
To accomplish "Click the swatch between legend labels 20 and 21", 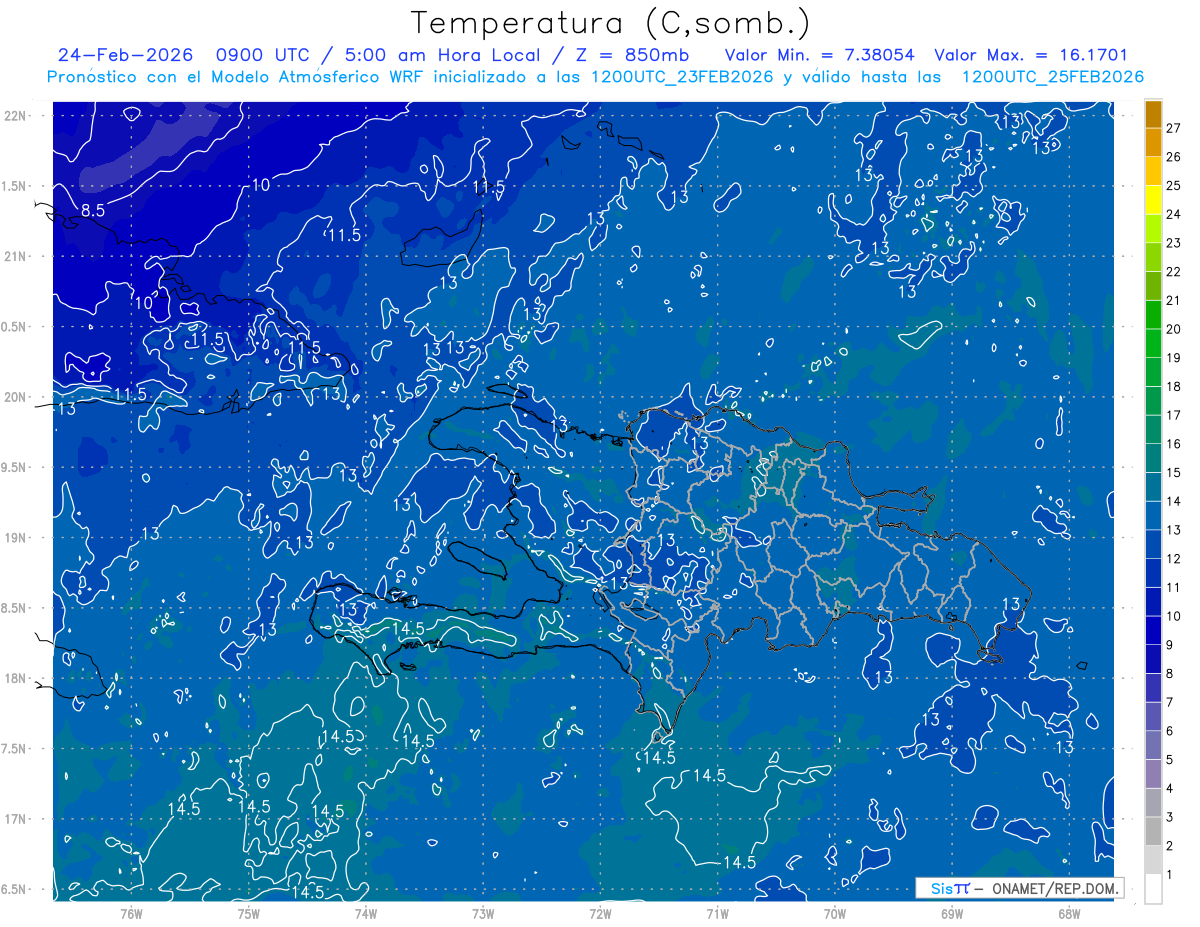I will pos(1153,315).
